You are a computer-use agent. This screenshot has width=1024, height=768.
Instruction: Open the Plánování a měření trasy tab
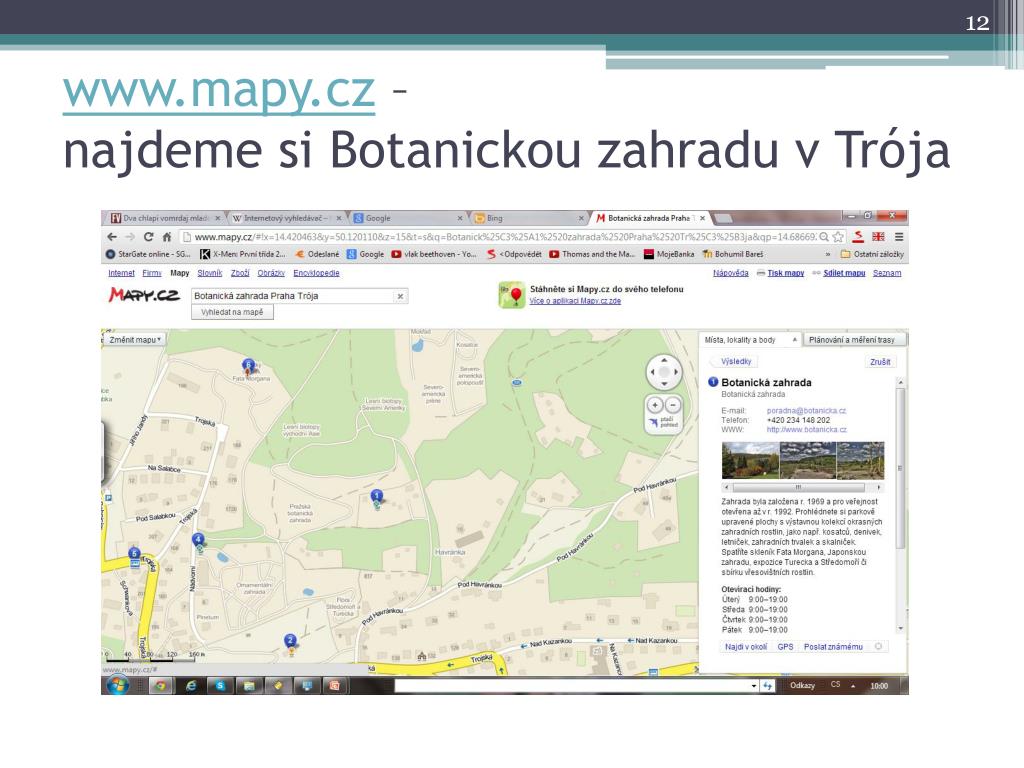tap(852, 340)
